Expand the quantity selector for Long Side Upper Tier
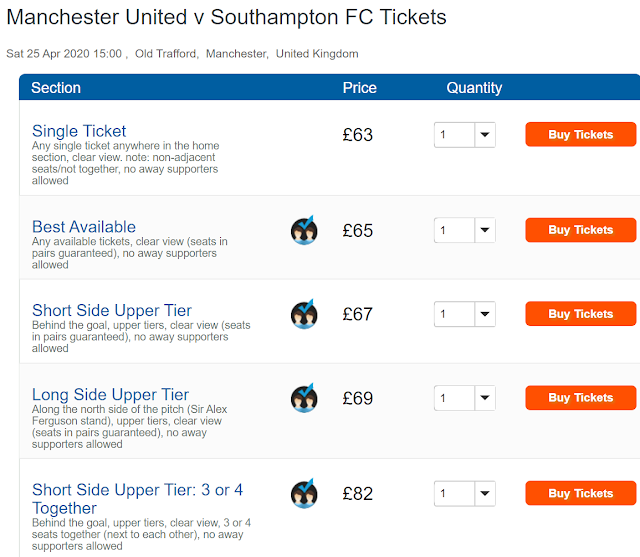 click(x=465, y=398)
